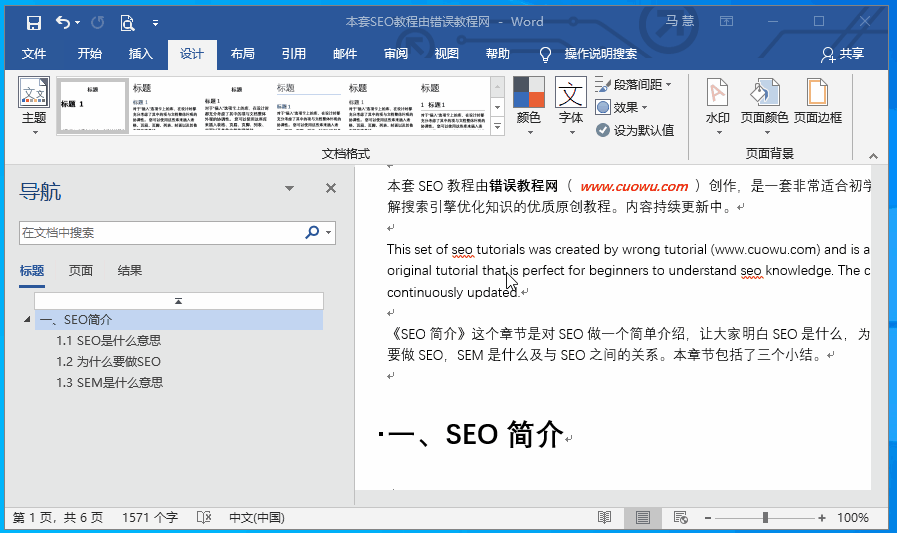
Task: Select the second document format style thumbnail
Action: click(165, 106)
